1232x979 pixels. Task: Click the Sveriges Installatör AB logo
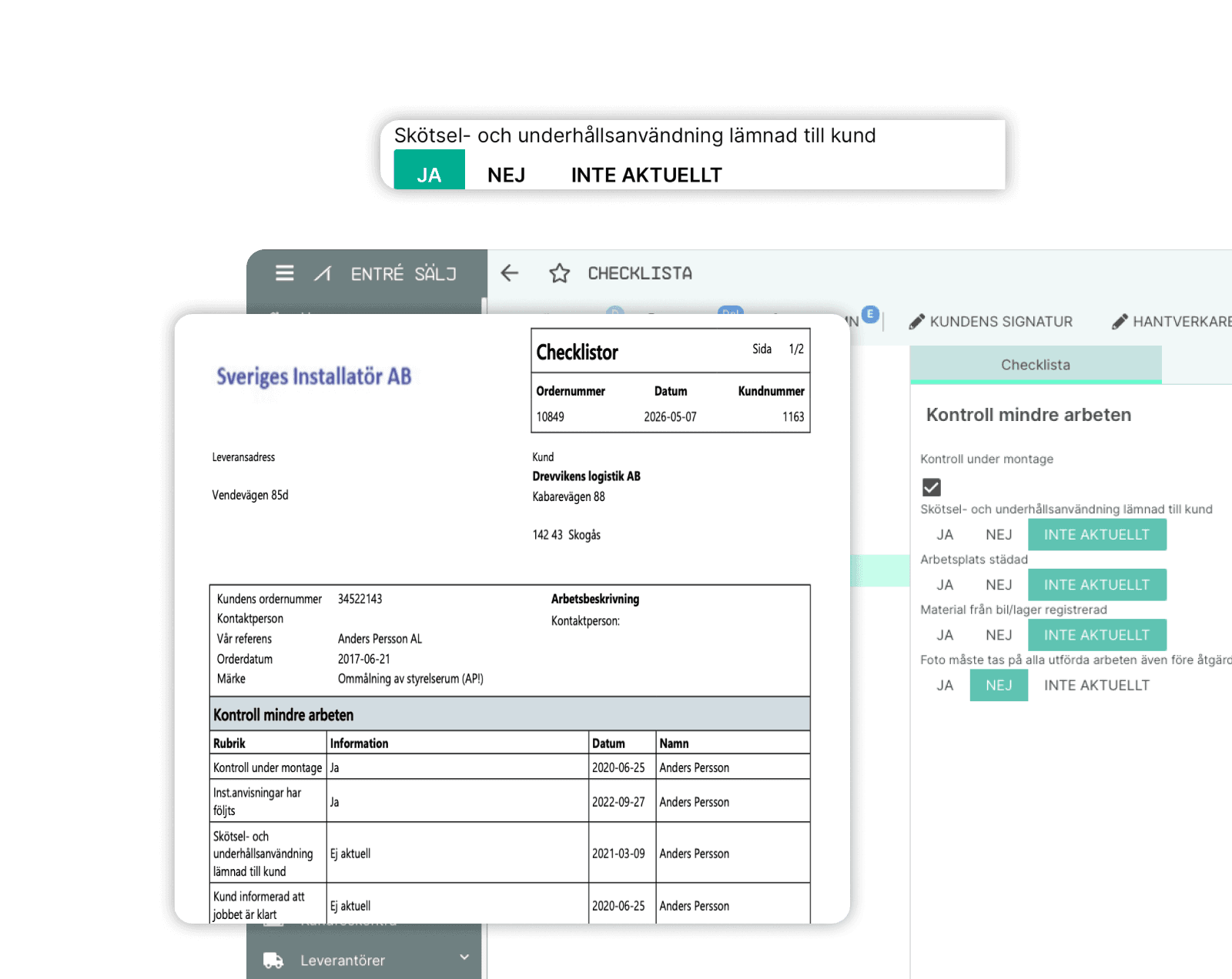coord(313,376)
